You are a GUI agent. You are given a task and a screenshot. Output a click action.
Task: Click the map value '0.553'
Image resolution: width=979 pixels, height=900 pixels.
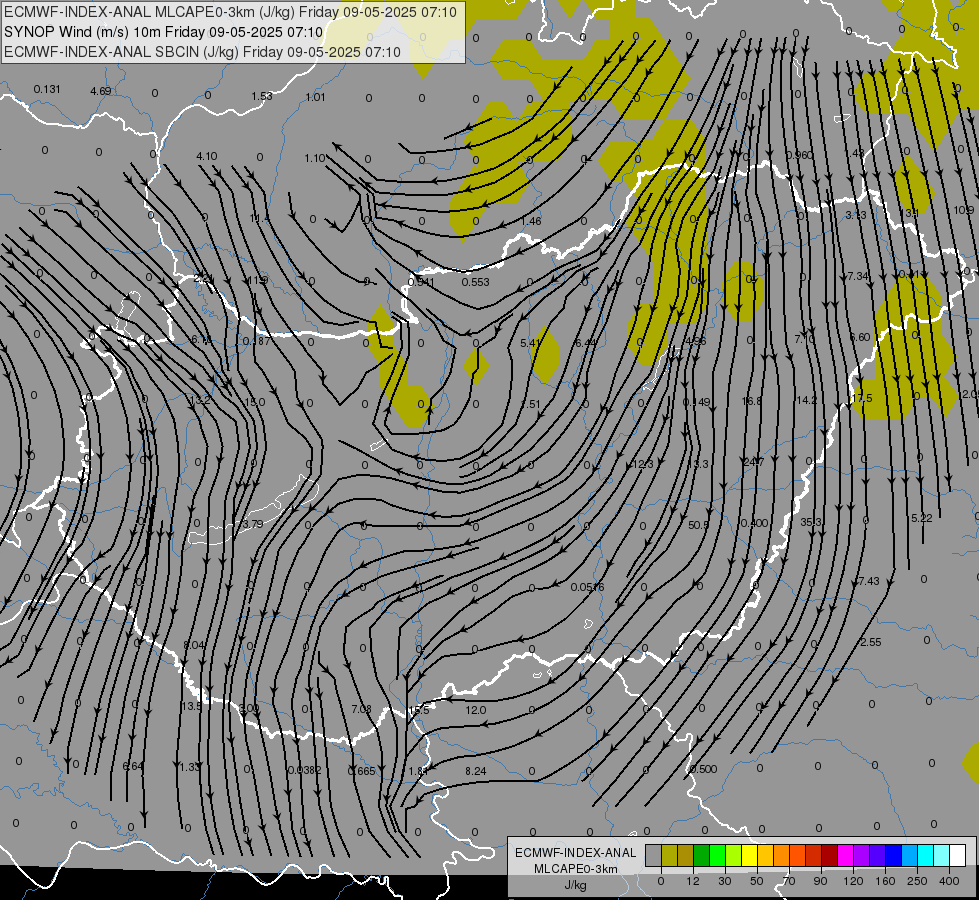[x=476, y=282]
